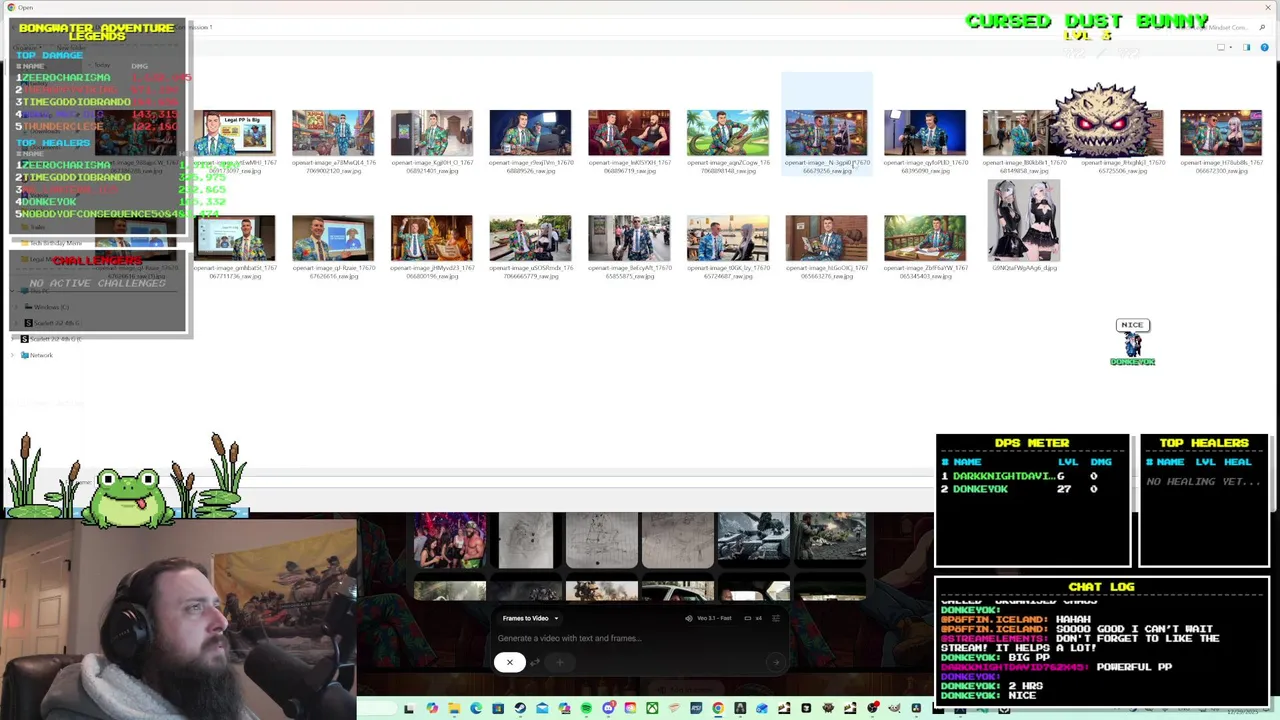Select file openart-image_lnK05YXH raw.jpg
1280x720 pixels.
pos(629,141)
